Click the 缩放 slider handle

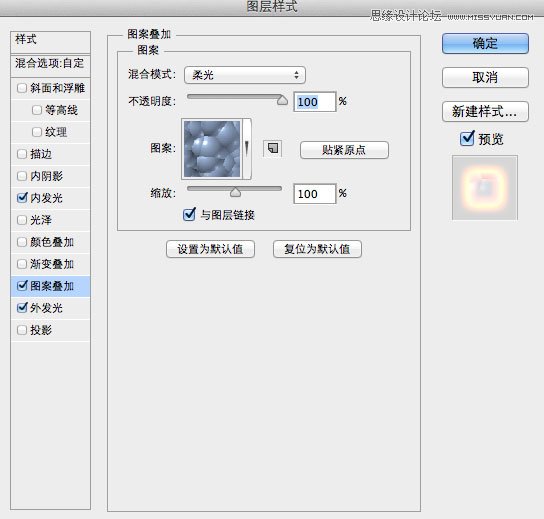pos(235,192)
